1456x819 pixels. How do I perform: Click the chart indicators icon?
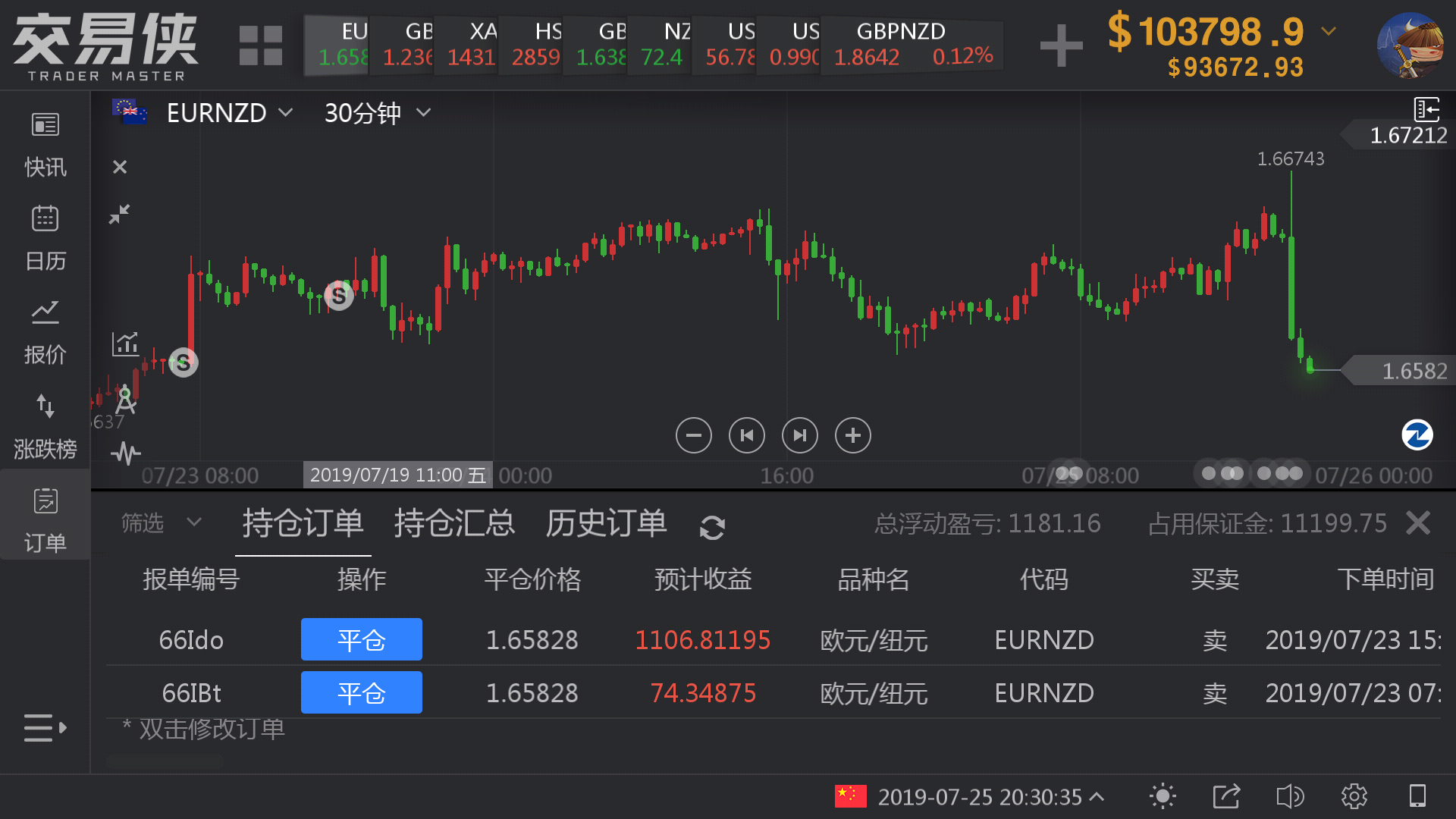[125, 344]
